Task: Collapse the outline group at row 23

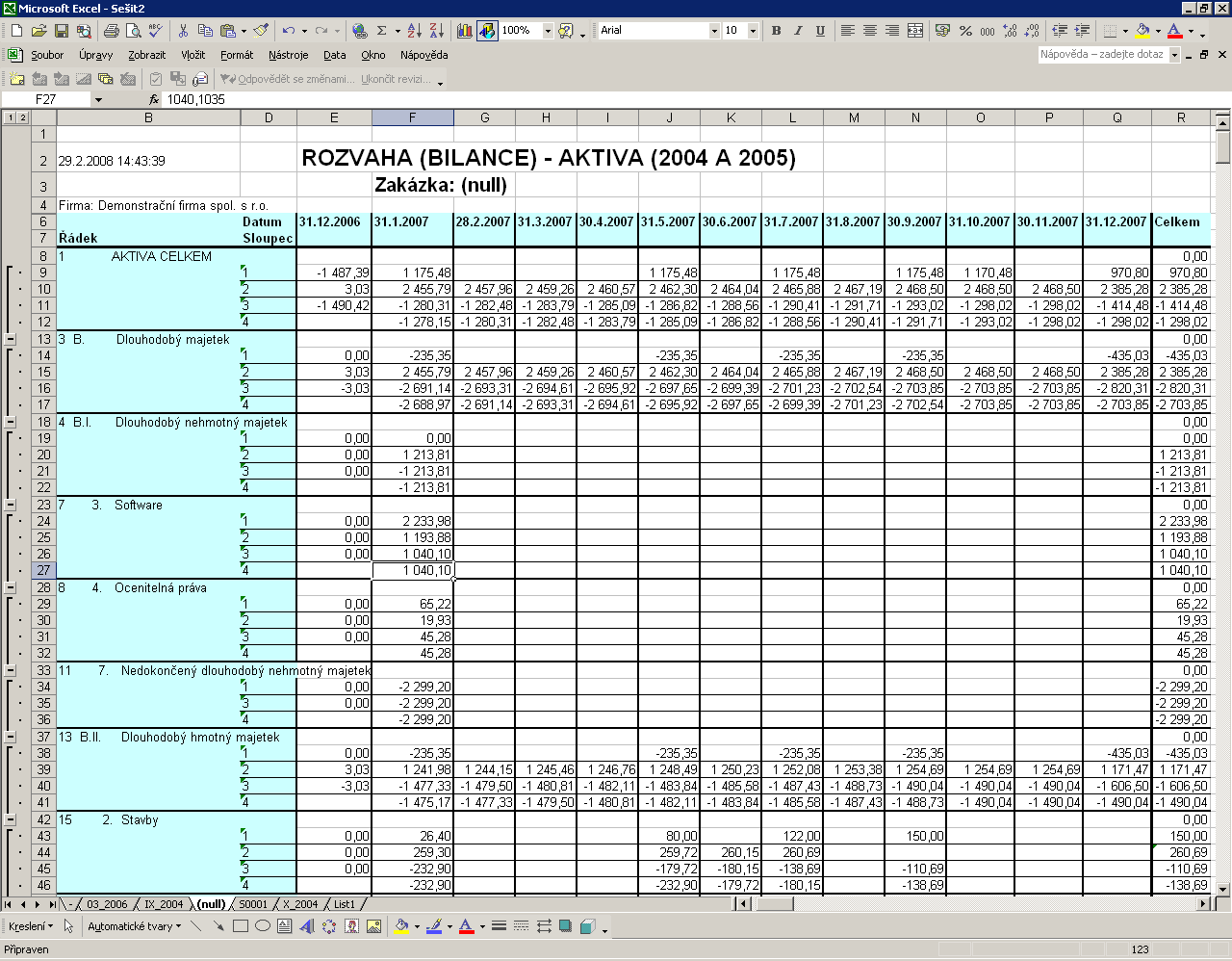Action: pyautogui.click(x=11, y=505)
